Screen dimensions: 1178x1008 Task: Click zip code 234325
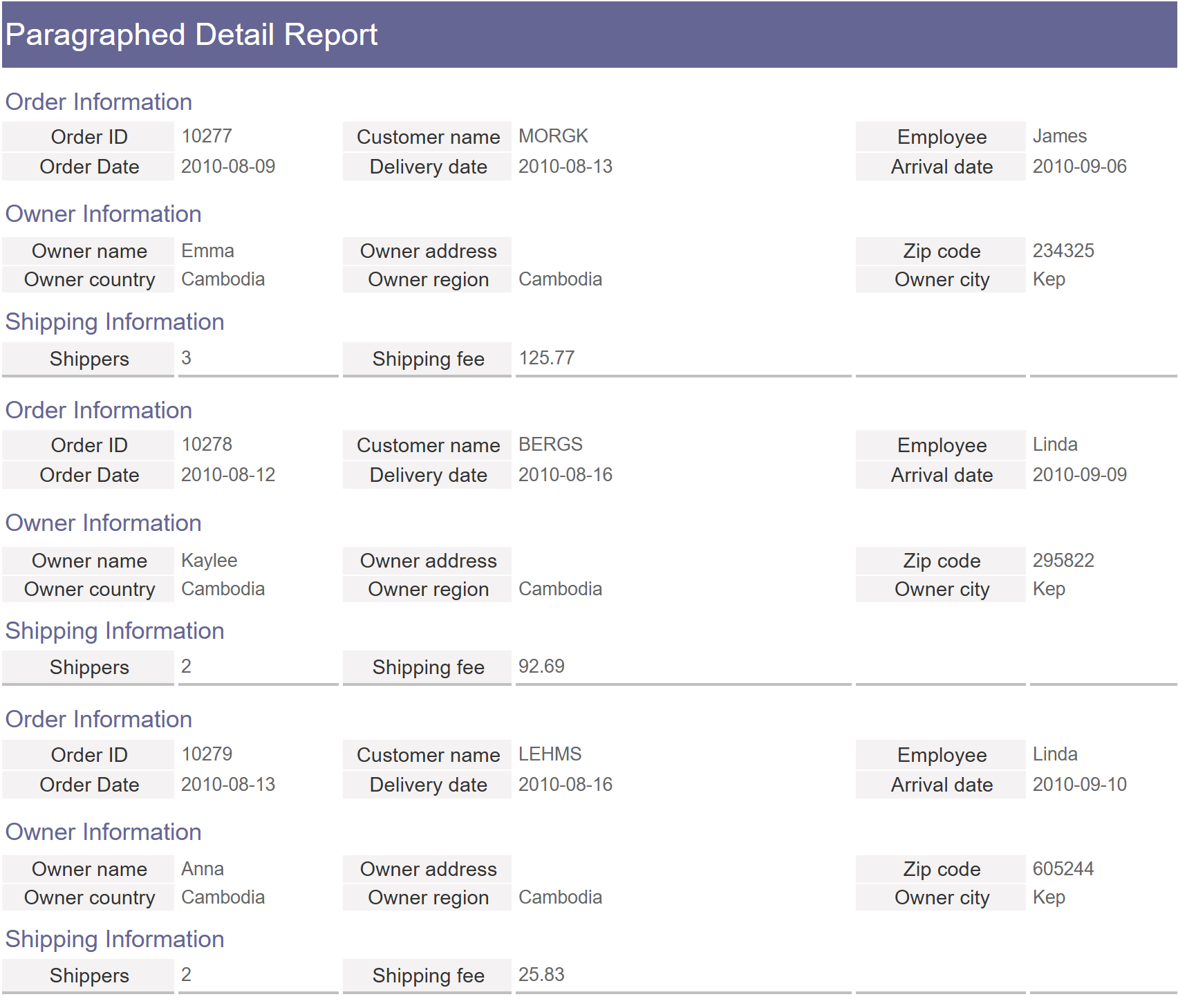1063,251
